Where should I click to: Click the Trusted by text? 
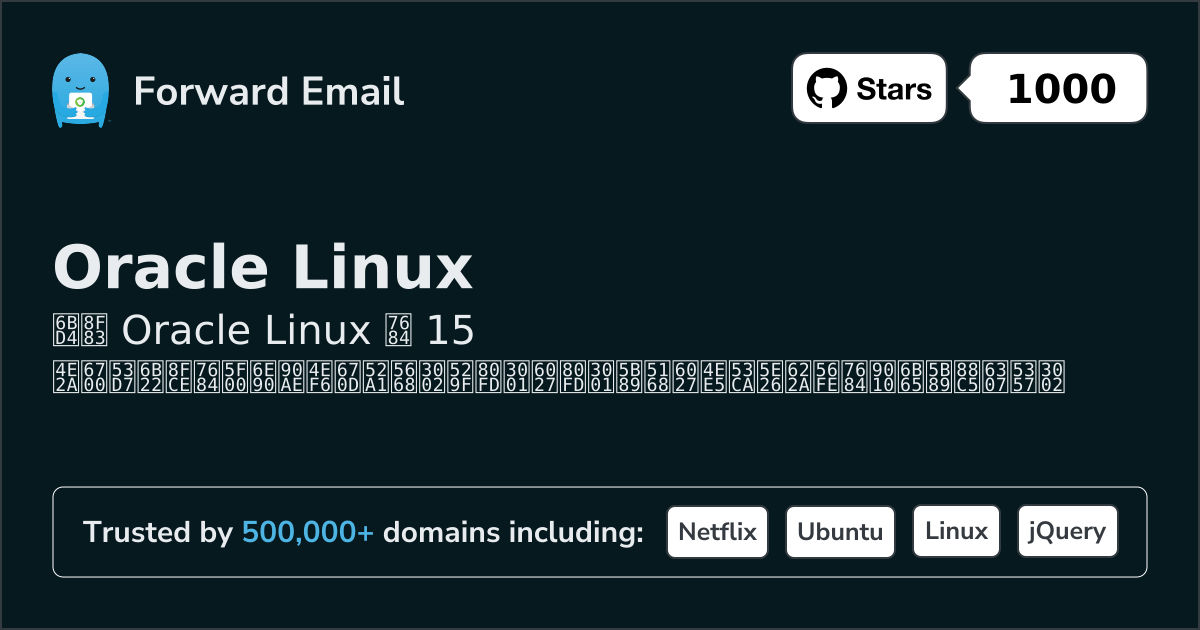click(x=158, y=533)
